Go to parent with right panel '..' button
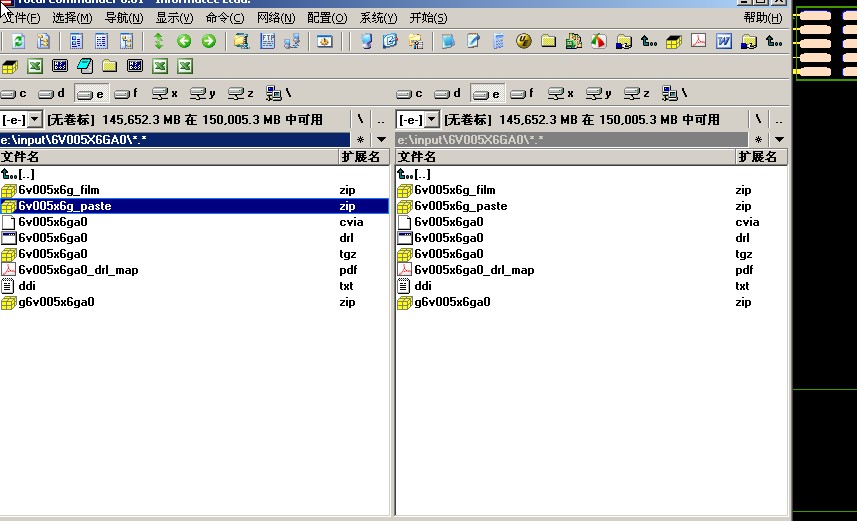857x521 pixels. (x=779, y=119)
